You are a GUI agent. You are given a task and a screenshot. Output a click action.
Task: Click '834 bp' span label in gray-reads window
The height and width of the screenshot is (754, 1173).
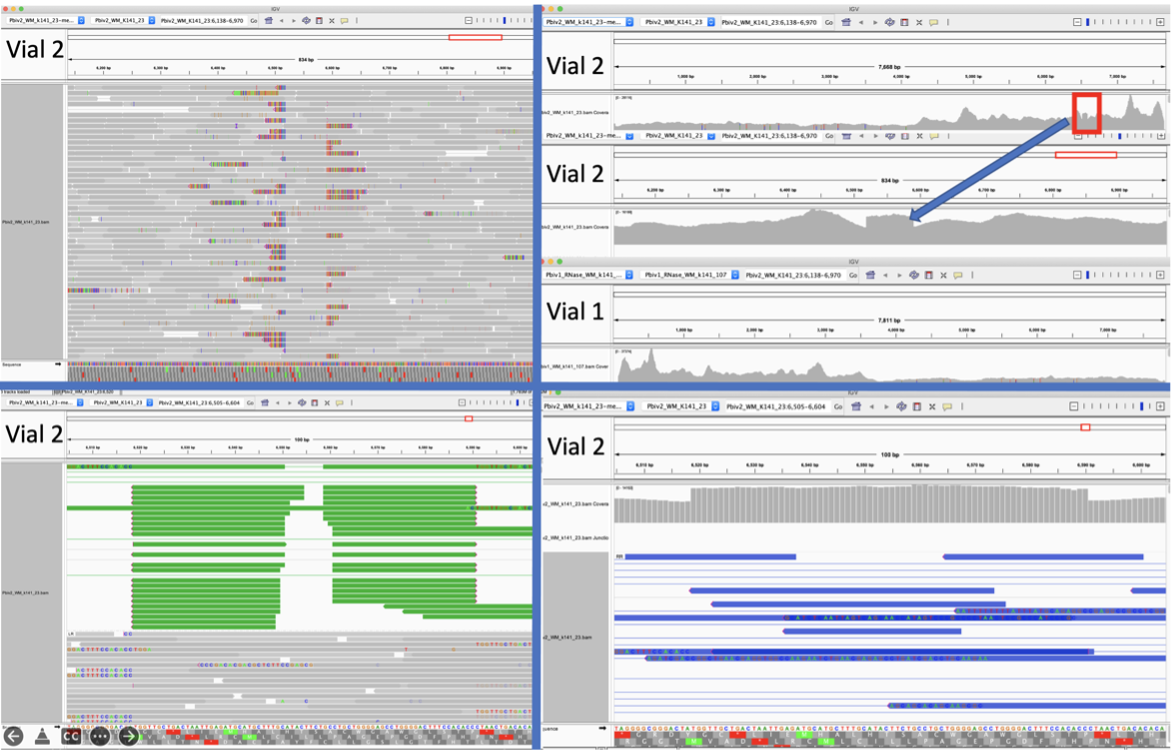pyautogui.click(x=305, y=60)
